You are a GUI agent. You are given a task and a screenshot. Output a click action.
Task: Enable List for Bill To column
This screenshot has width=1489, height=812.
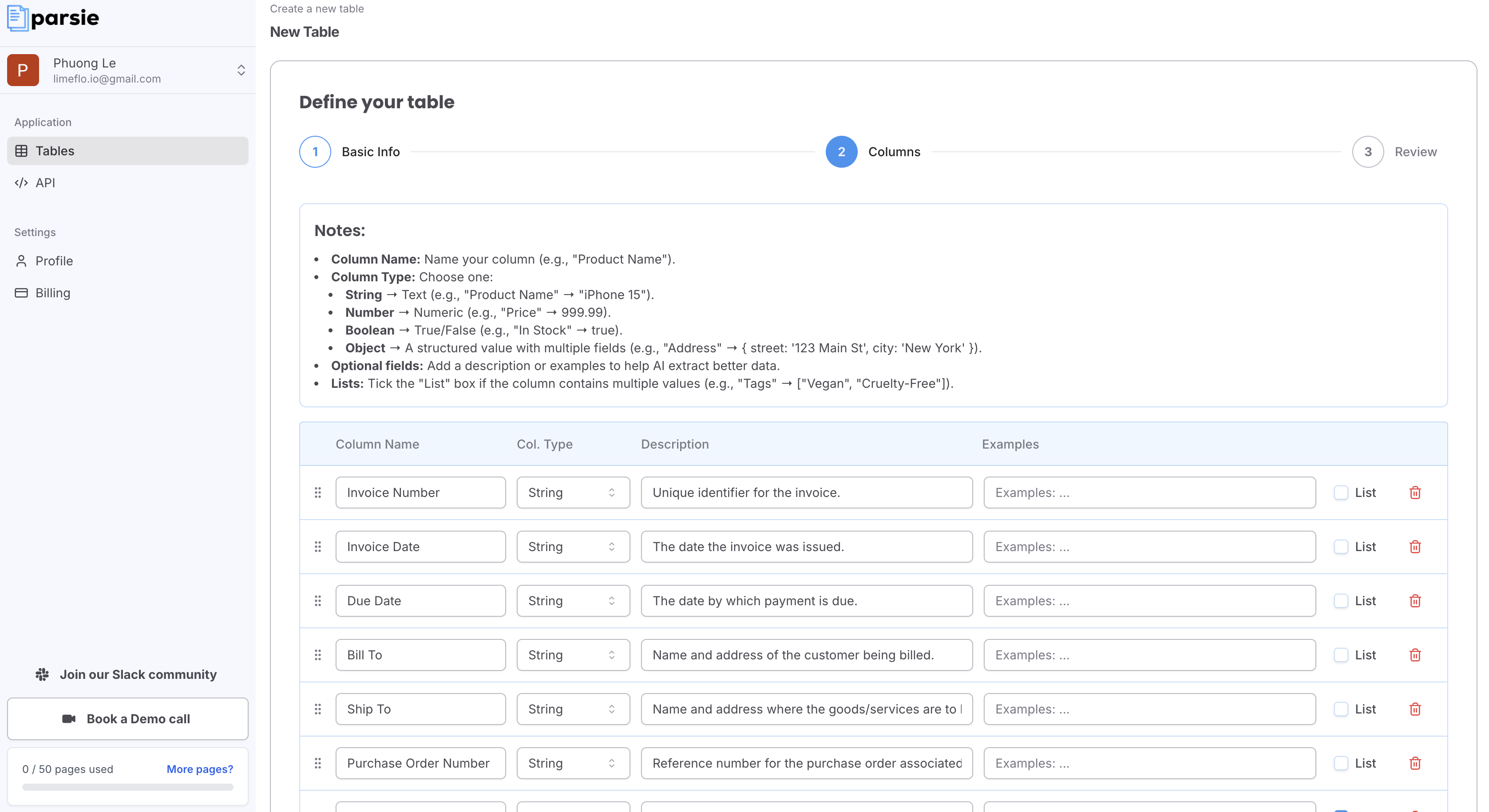click(x=1340, y=655)
